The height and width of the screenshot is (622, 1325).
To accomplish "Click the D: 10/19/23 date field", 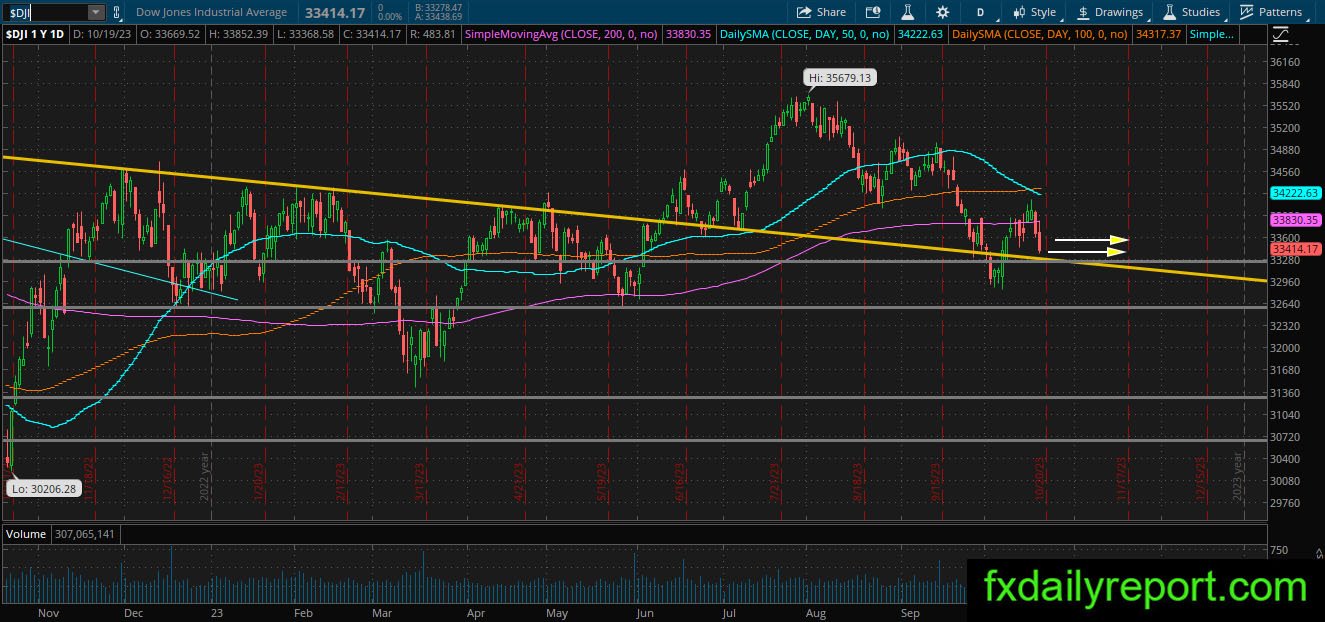I will [x=104, y=34].
